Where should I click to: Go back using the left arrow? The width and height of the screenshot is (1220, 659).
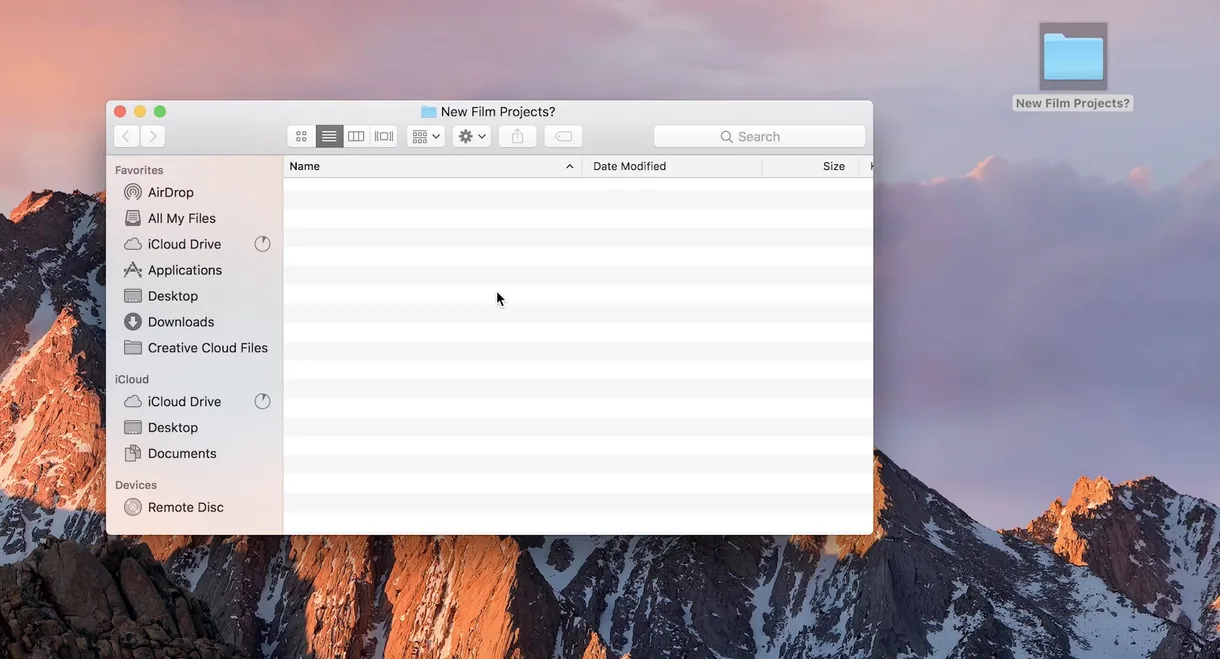126,136
